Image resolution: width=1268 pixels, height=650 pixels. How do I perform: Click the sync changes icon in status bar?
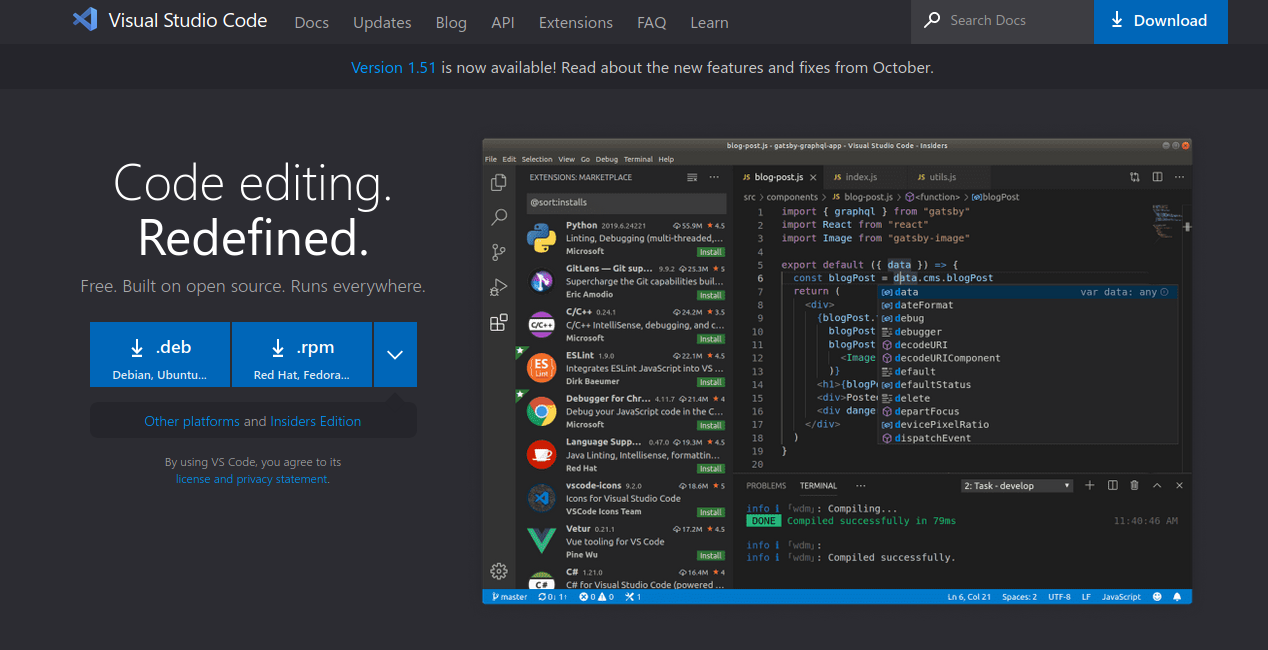coord(552,597)
